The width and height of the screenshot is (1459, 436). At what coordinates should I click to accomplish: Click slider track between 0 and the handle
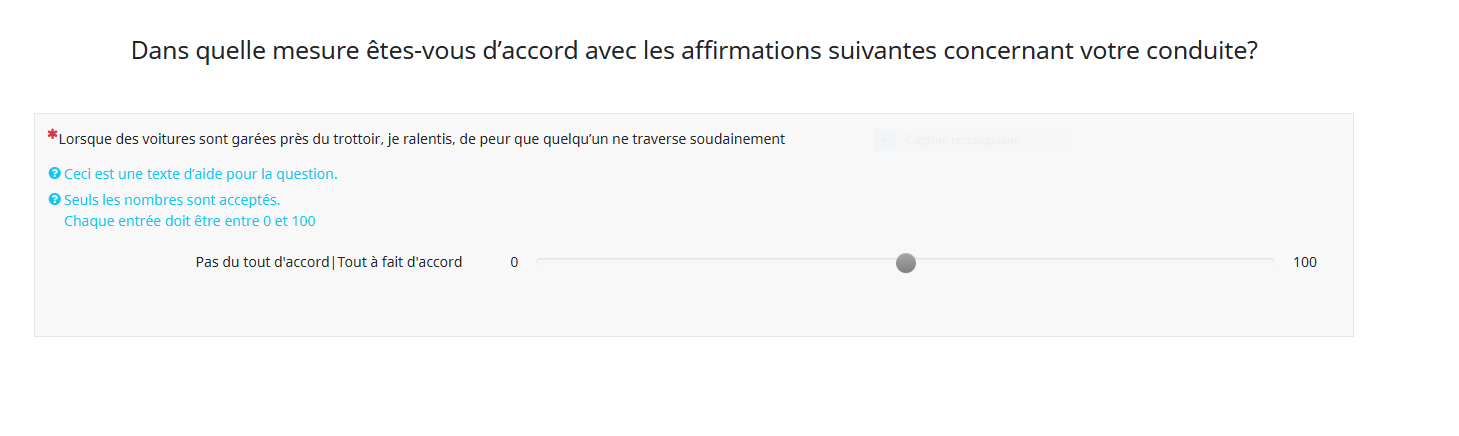[x=720, y=262]
